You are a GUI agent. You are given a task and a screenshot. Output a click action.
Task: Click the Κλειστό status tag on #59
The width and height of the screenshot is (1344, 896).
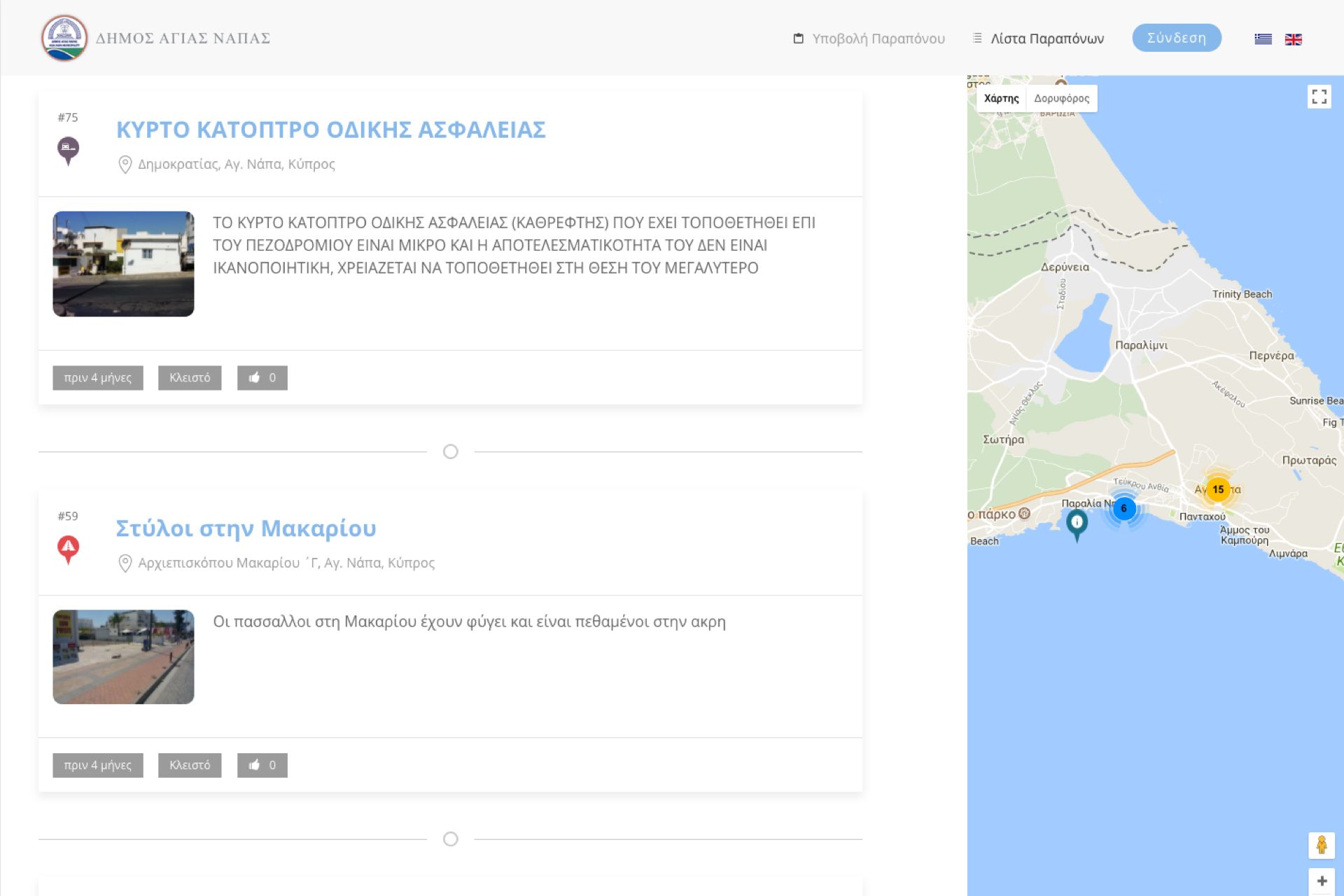pyautogui.click(x=189, y=765)
